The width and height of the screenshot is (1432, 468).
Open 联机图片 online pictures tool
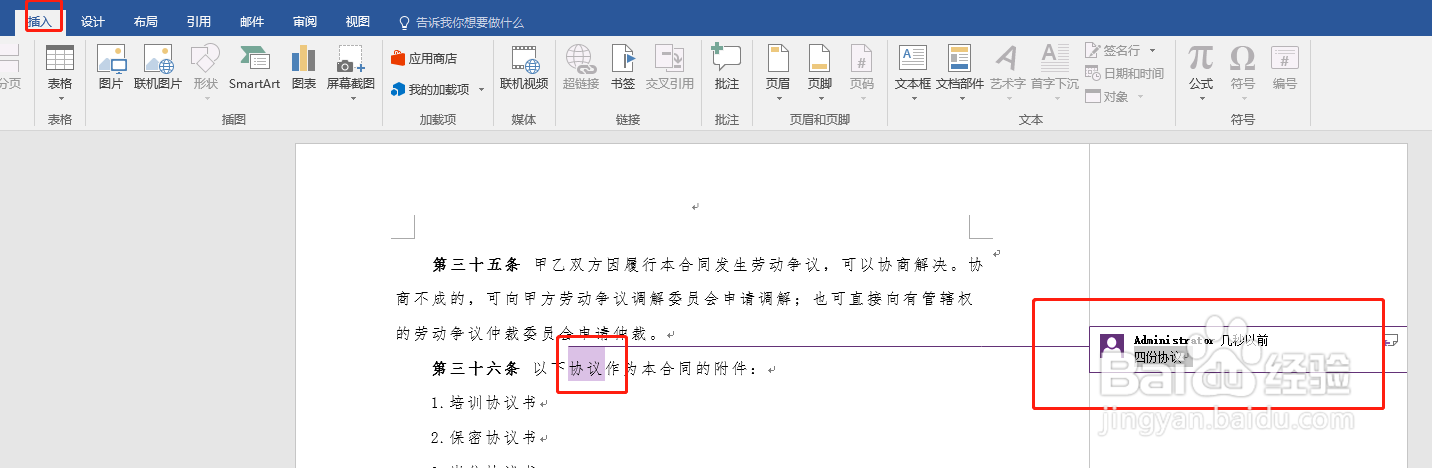158,69
